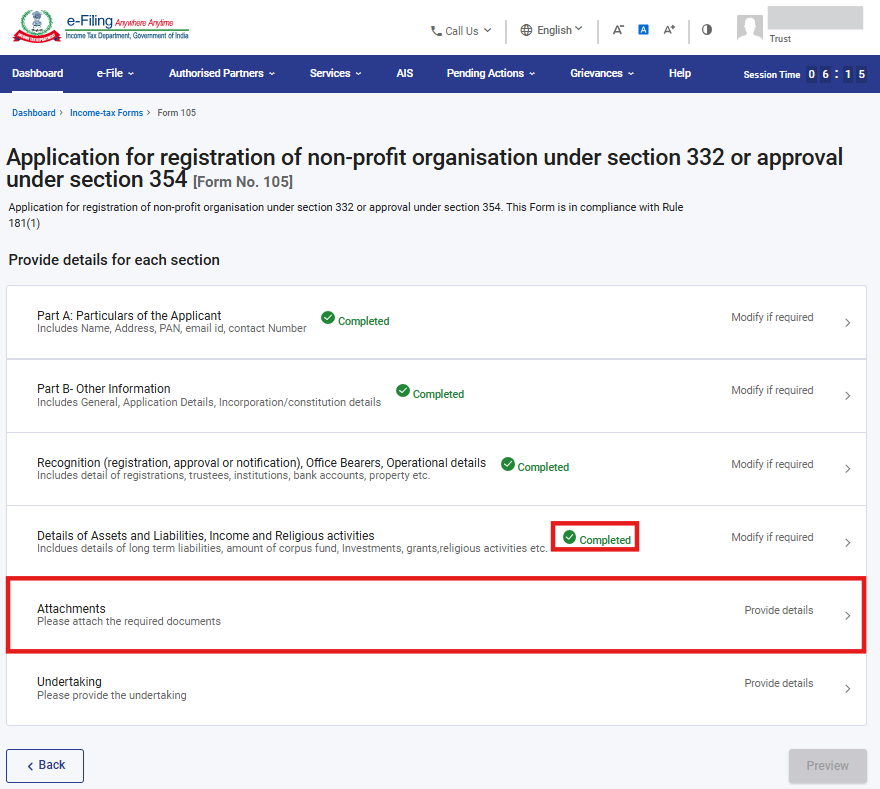Increase font size with A+ icon

669,30
